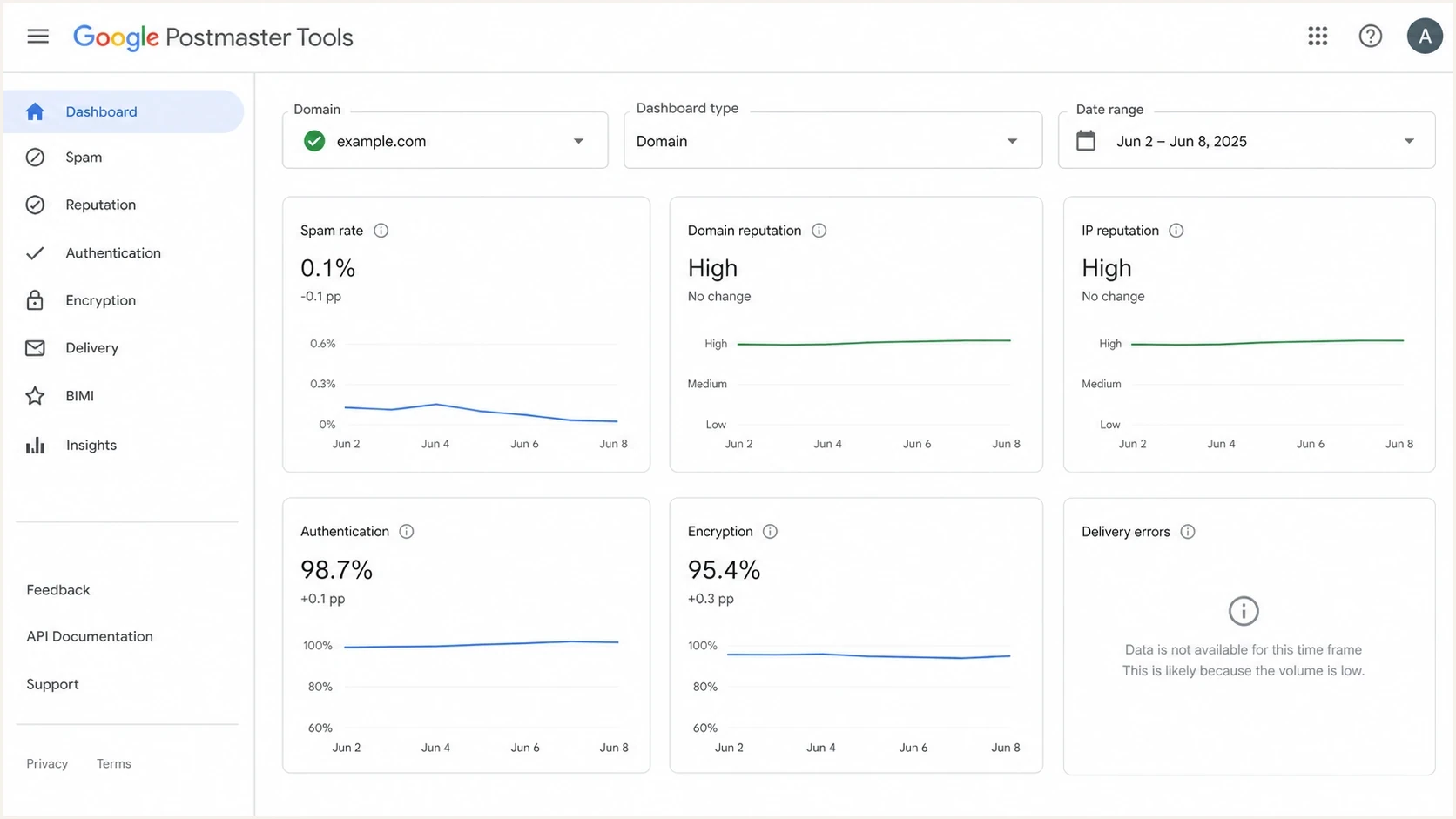Show info for Encryption card
This screenshot has width=1456, height=819.
pos(770,532)
